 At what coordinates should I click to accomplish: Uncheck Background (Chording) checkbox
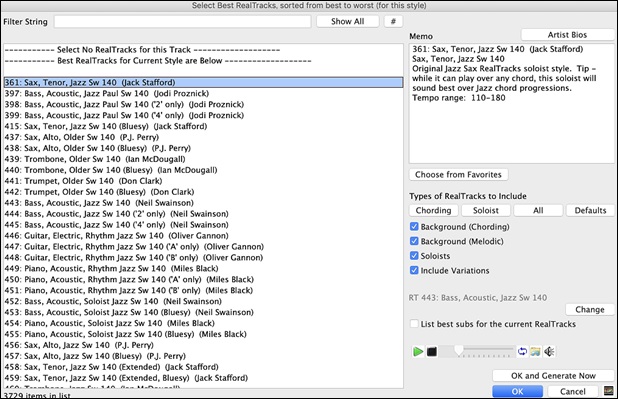(414, 227)
